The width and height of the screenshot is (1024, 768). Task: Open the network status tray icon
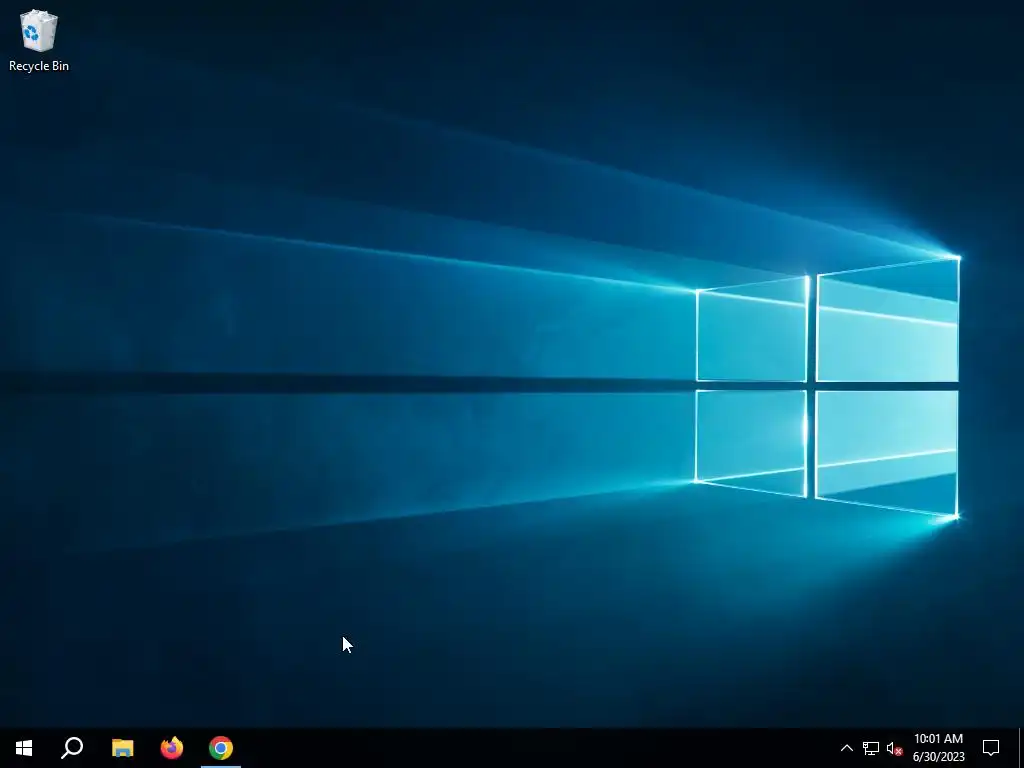(x=871, y=748)
